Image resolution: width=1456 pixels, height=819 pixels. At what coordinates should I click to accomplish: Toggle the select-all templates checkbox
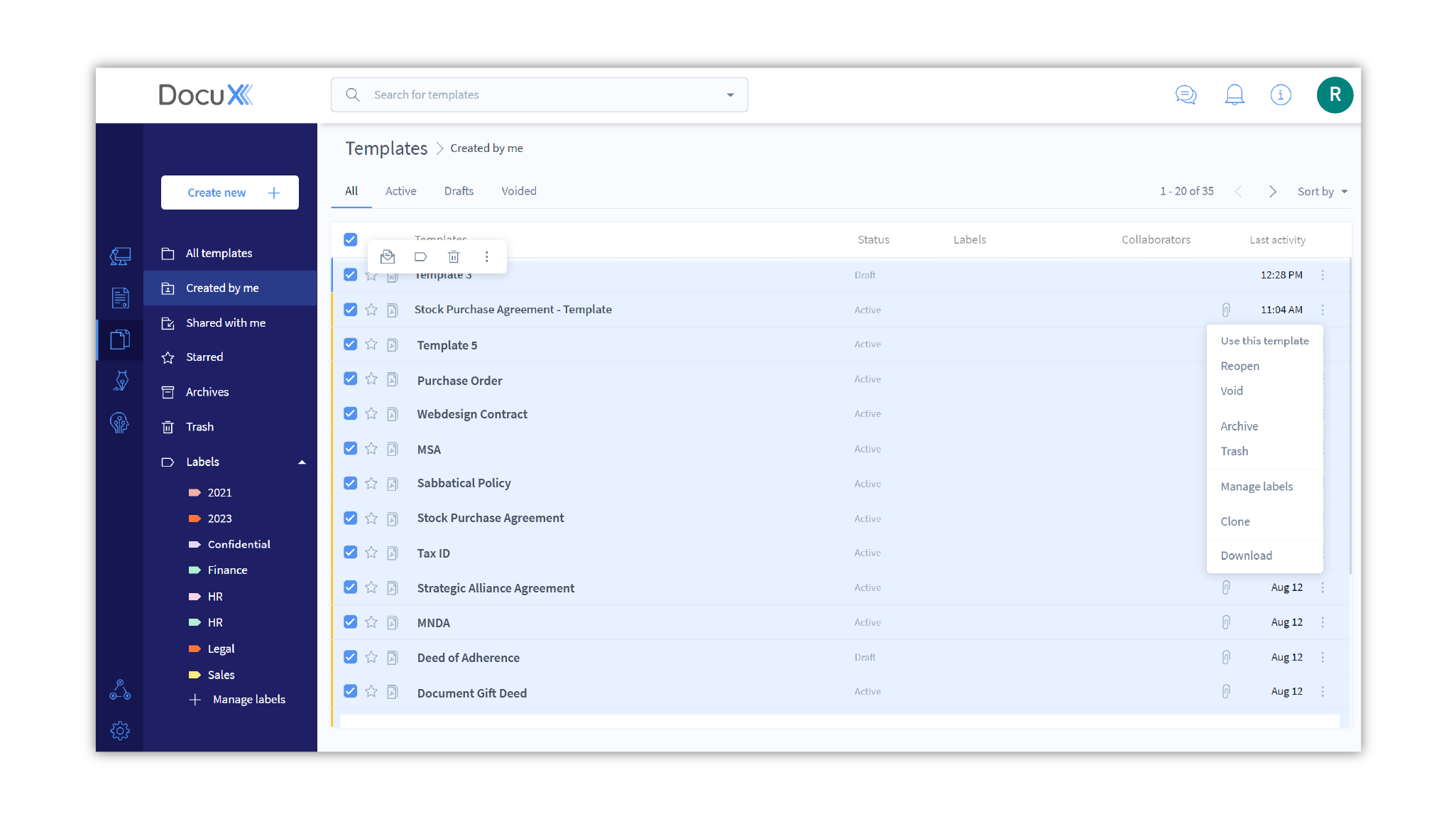[x=351, y=239]
